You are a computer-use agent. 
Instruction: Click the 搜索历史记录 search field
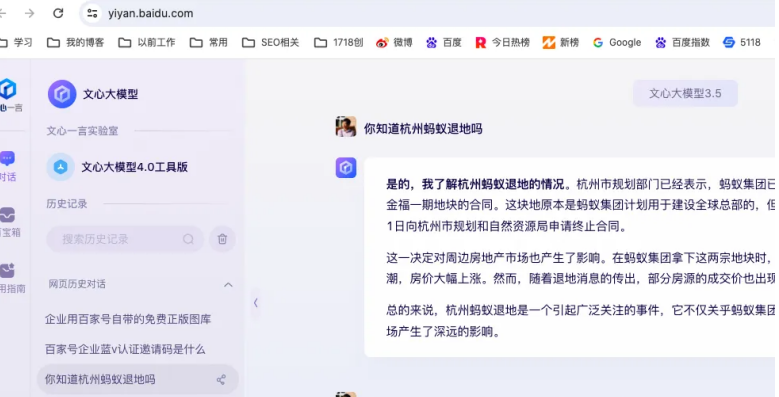pyautogui.click(x=124, y=239)
